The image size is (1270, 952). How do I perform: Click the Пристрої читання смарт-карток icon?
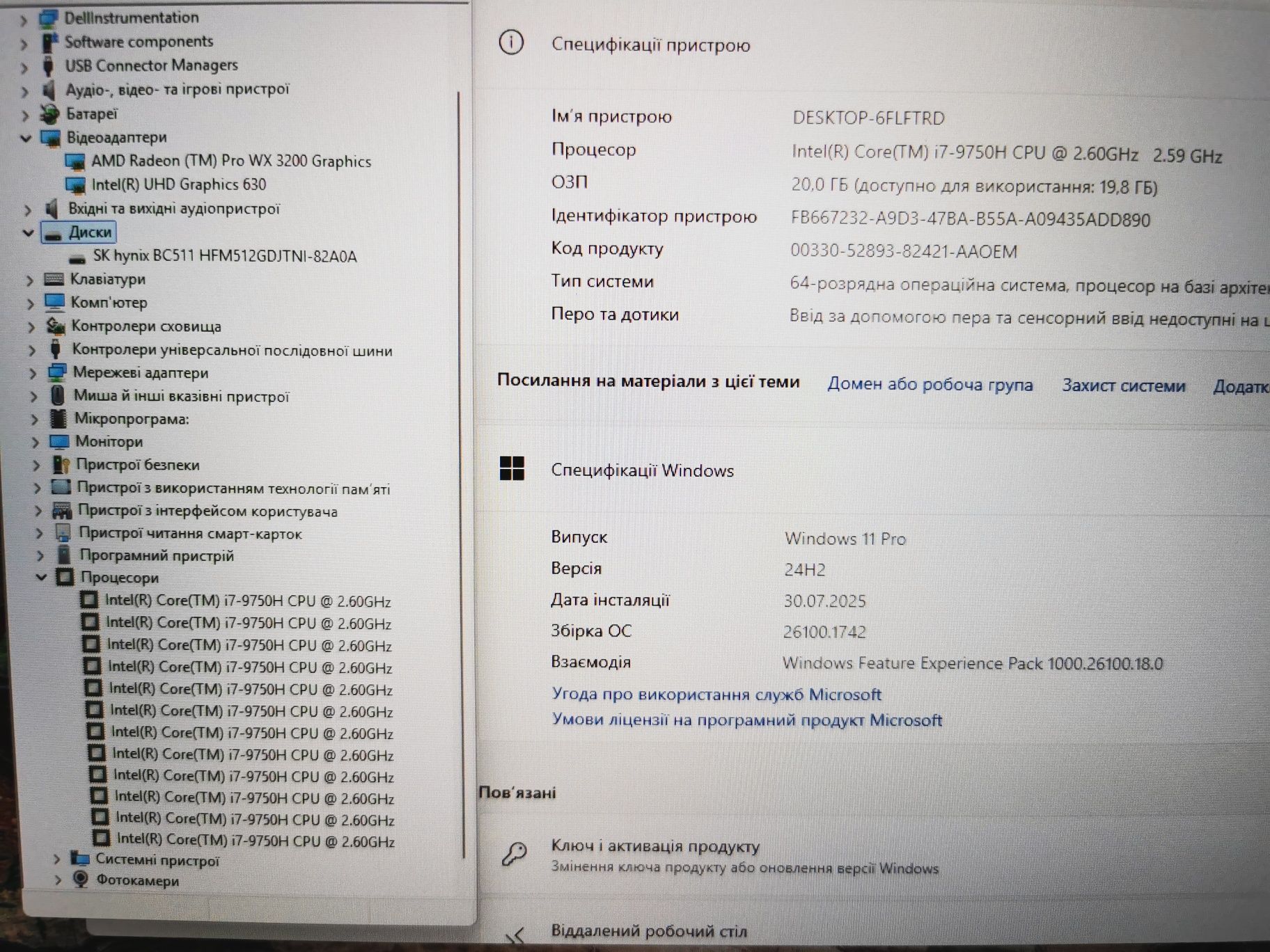[63, 534]
